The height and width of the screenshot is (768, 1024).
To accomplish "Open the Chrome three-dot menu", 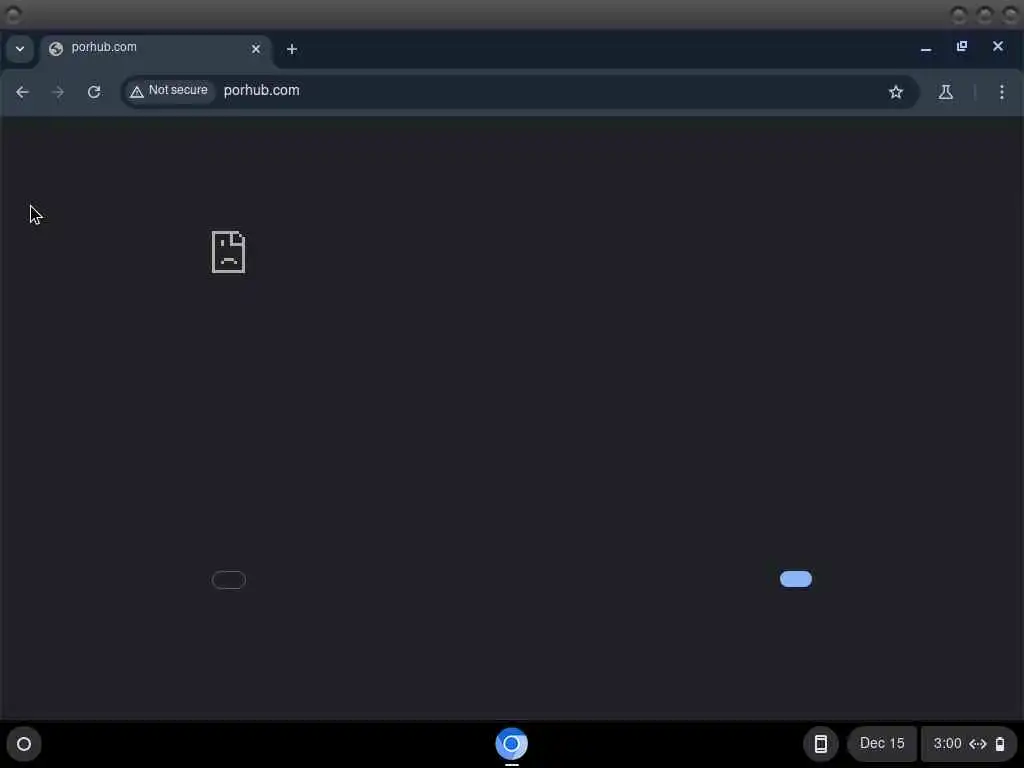I will coord(1001,92).
